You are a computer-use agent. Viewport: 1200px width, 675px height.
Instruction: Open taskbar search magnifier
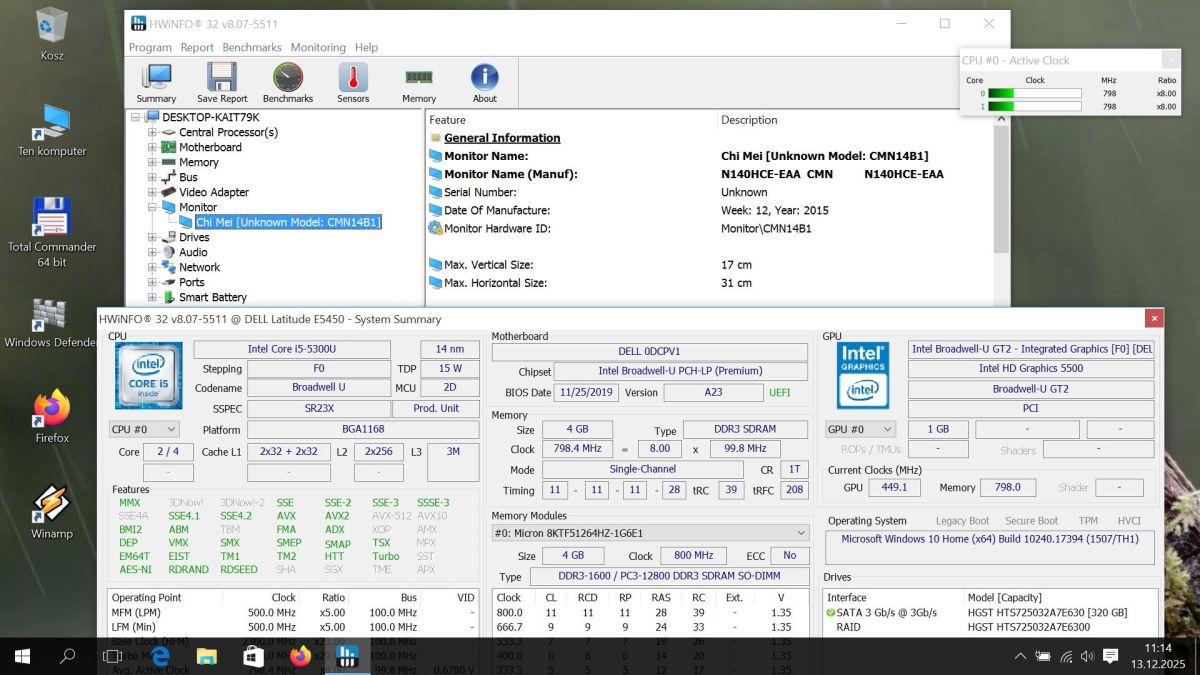pyautogui.click(x=68, y=656)
